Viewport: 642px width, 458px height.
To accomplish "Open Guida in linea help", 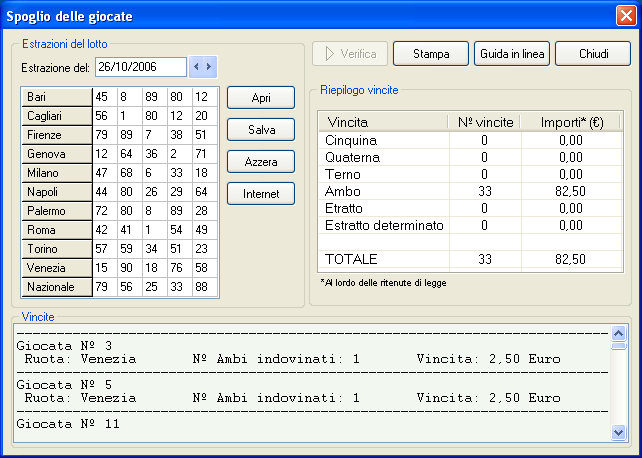I will coord(511,53).
